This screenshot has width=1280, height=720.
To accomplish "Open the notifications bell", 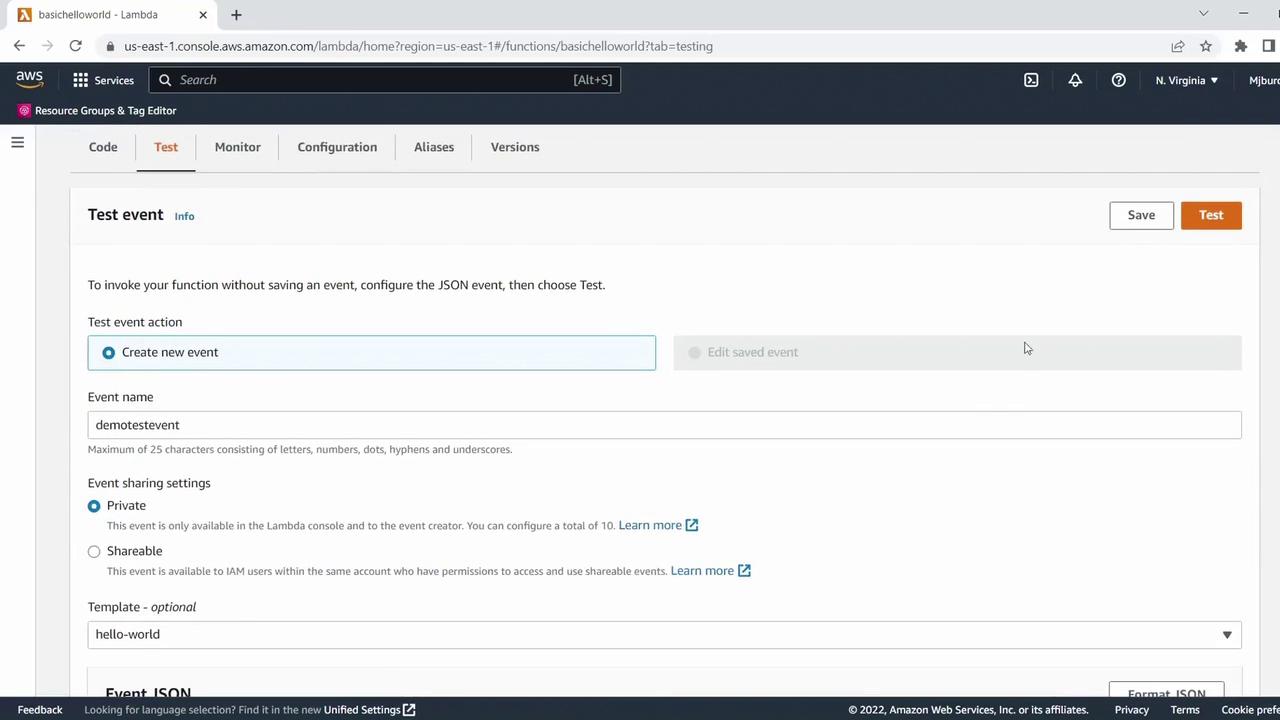I will (x=1075, y=80).
